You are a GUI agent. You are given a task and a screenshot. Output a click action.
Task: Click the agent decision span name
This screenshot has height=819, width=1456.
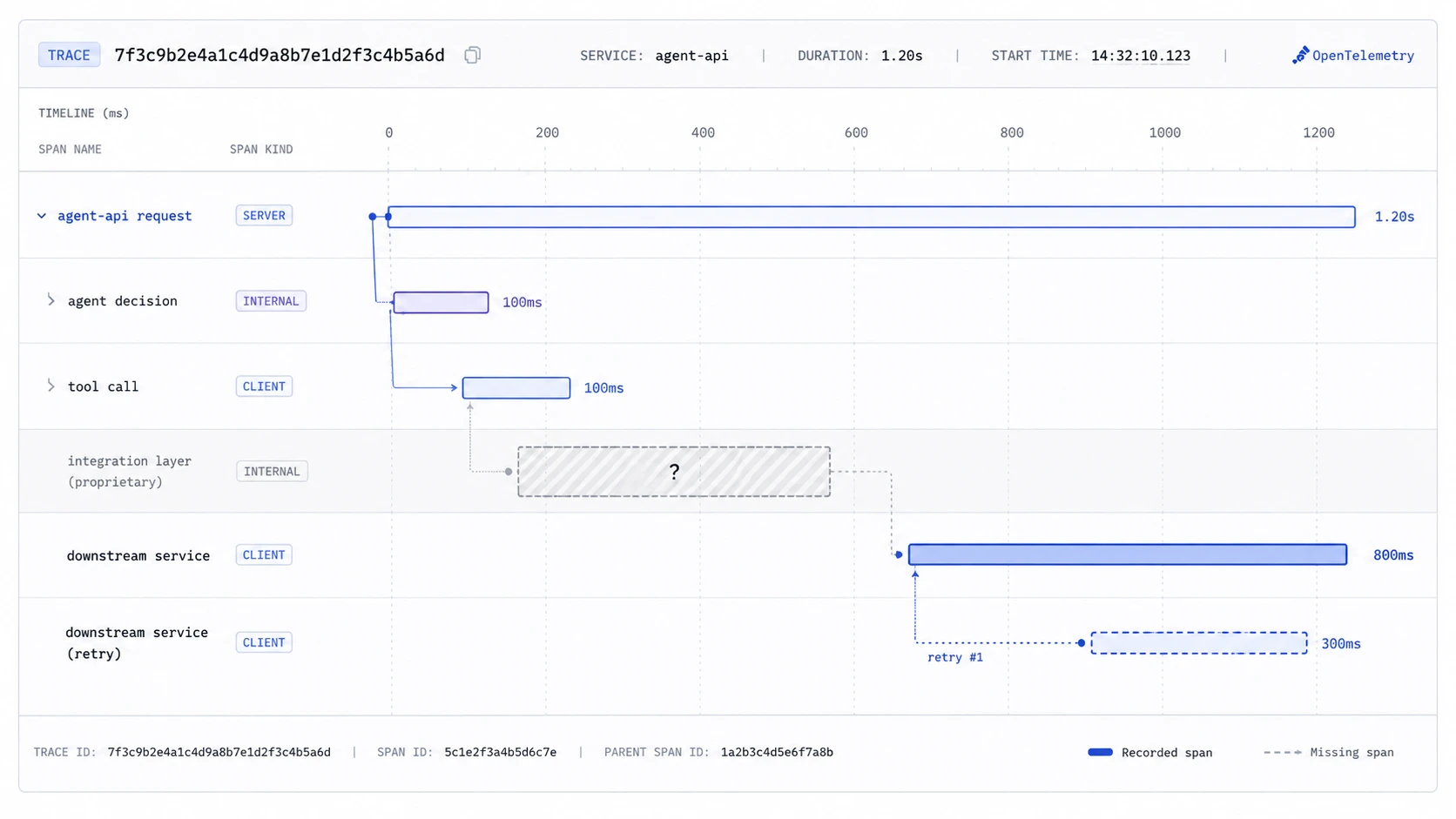click(x=123, y=301)
